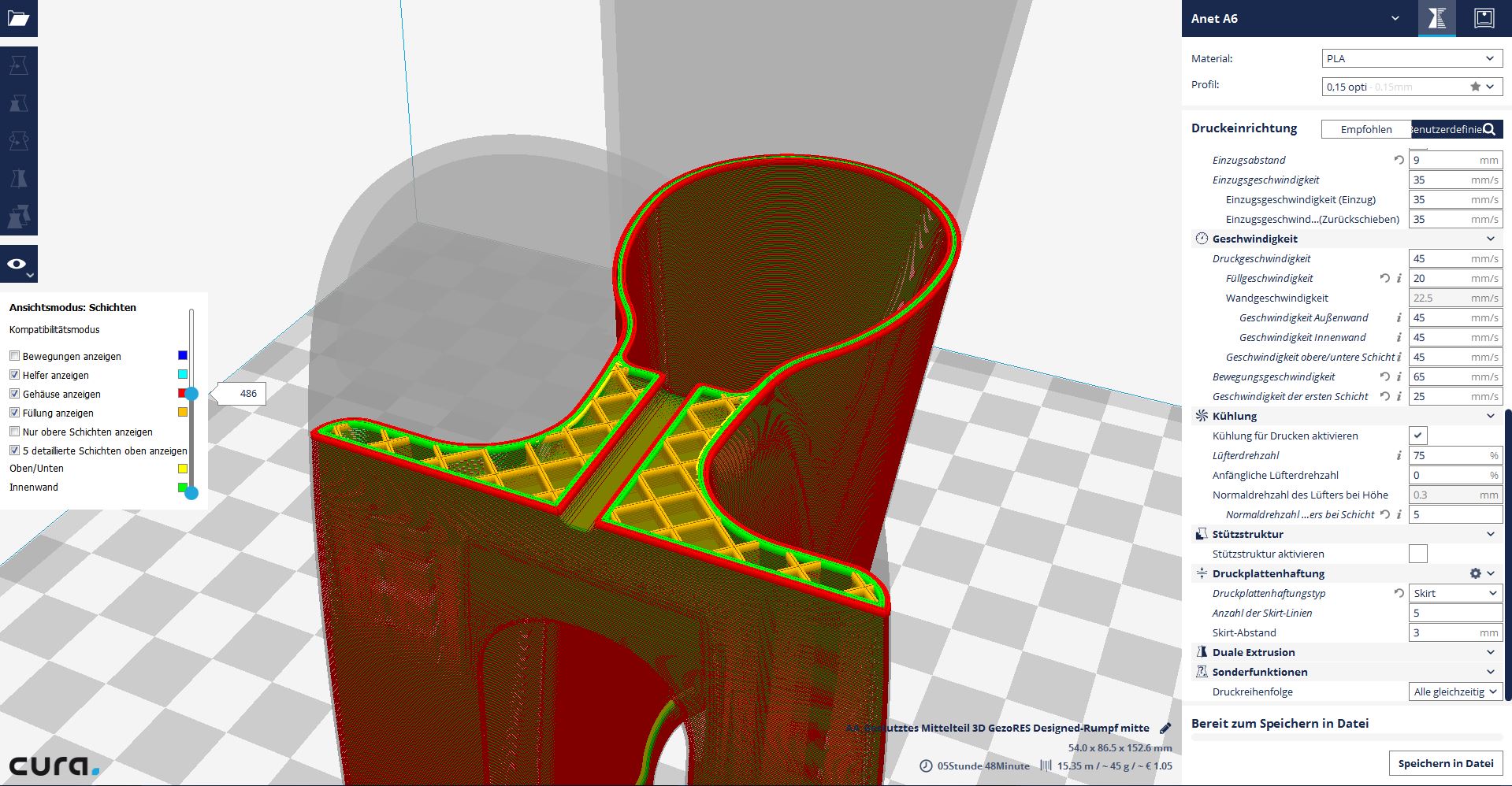Switch to the Empfohlen tab
Screen dimensions: 1512x786
coord(1365,129)
